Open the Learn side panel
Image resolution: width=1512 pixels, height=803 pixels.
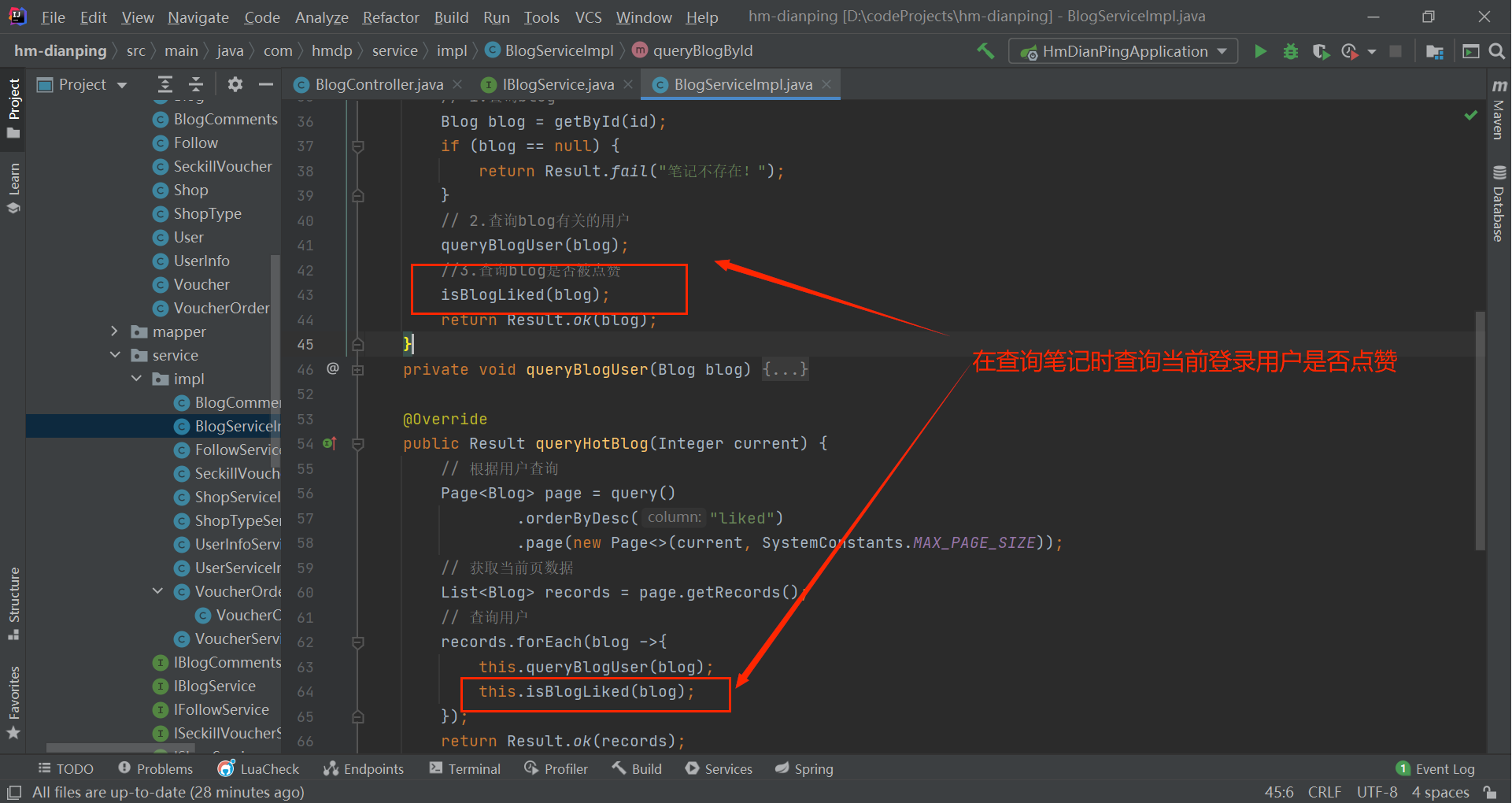point(13,188)
